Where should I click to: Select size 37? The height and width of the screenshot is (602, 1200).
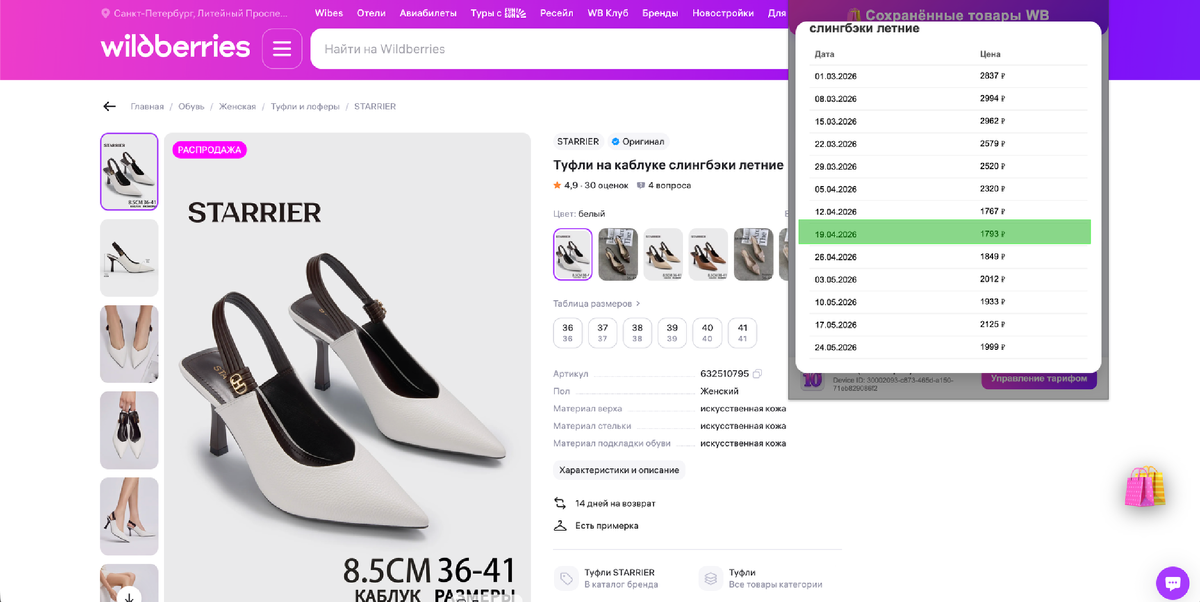click(602, 333)
